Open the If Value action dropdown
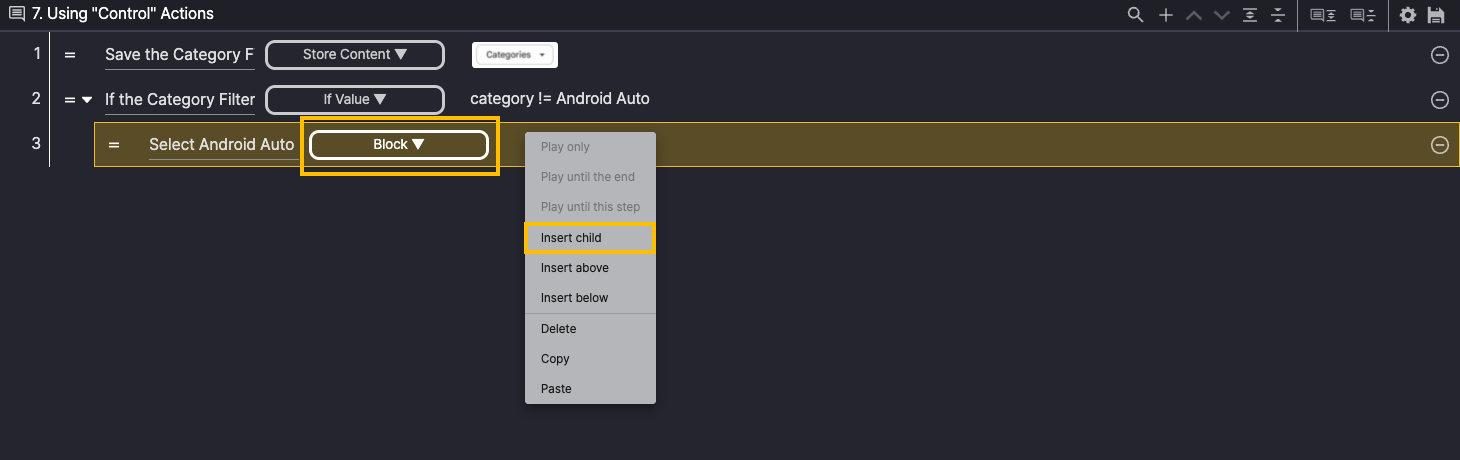1460x460 pixels. tap(355, 100)
